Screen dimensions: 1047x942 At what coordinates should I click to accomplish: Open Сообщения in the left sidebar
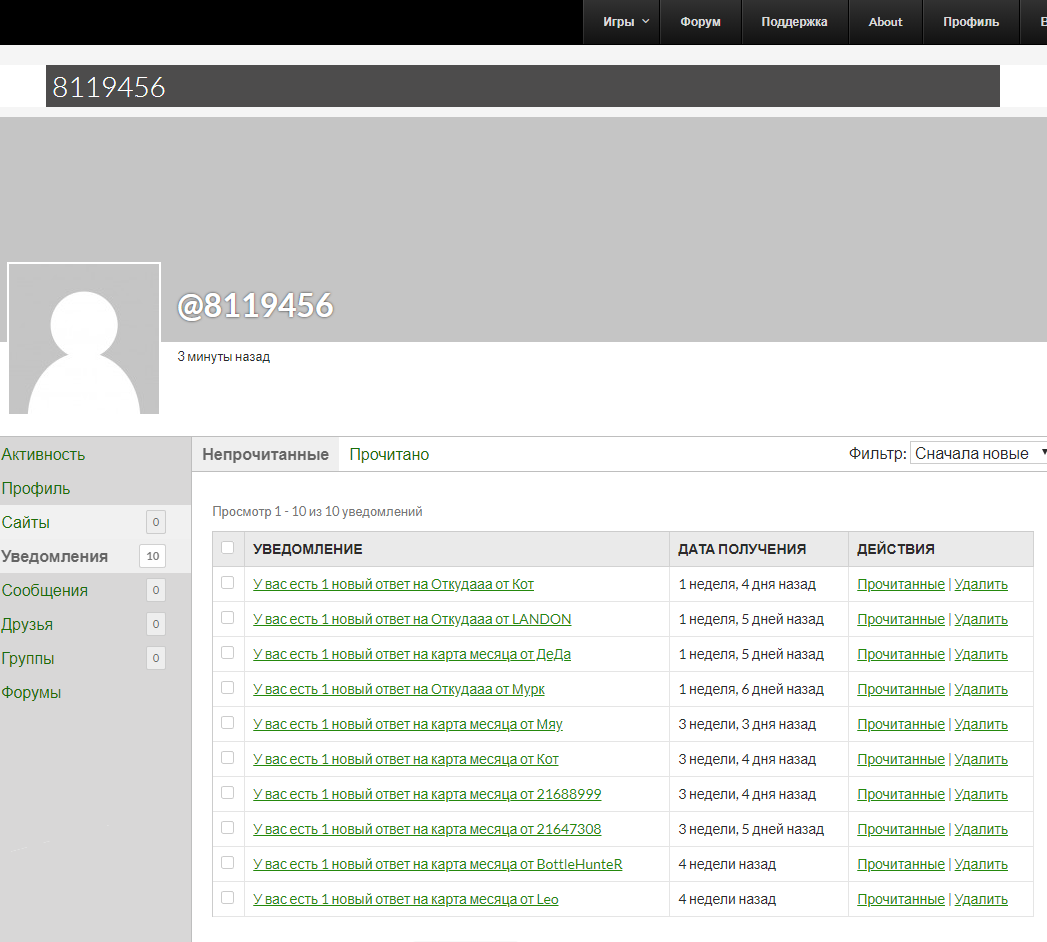(44, 590)
